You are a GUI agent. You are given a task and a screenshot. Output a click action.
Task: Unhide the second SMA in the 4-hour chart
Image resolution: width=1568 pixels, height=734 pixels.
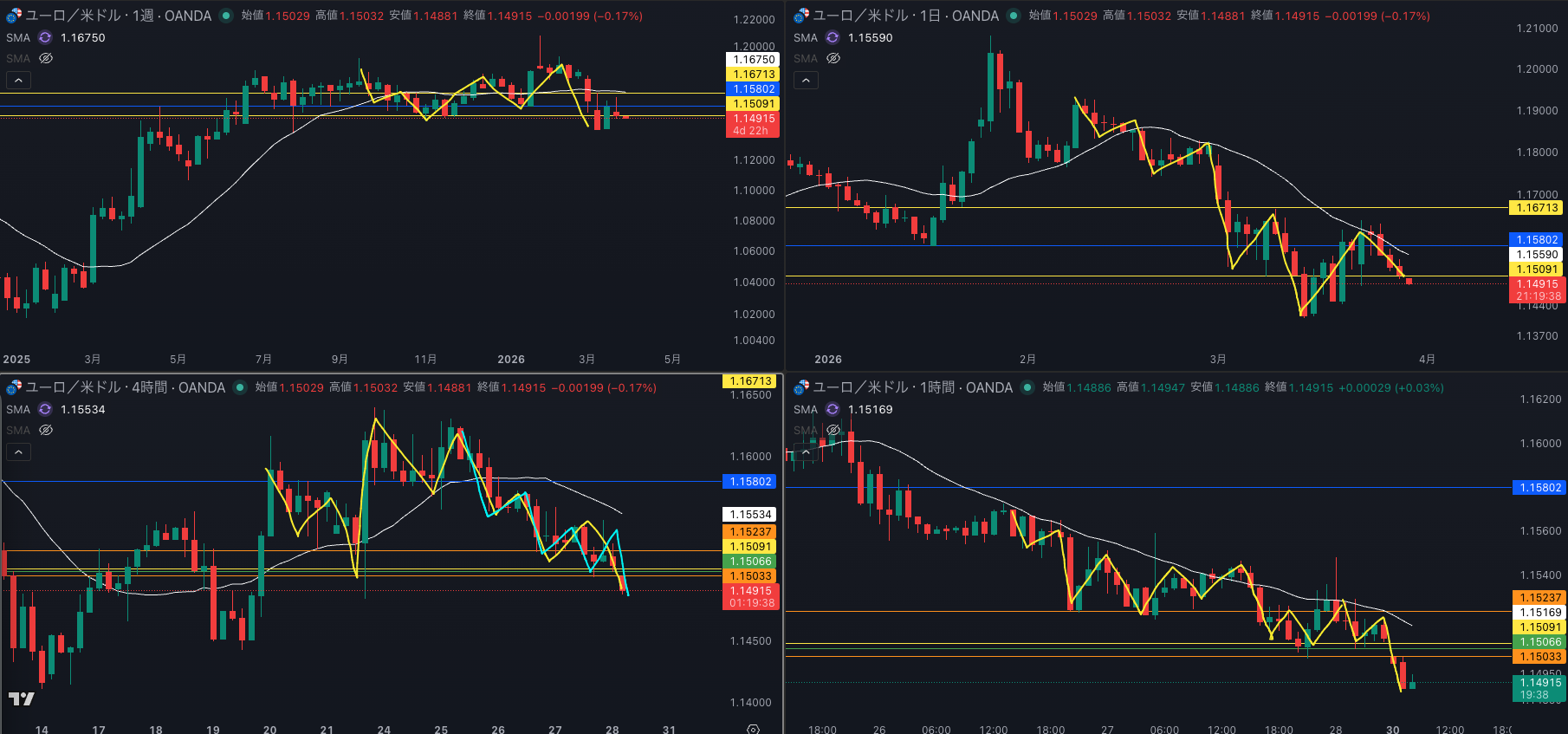point(46,430)
